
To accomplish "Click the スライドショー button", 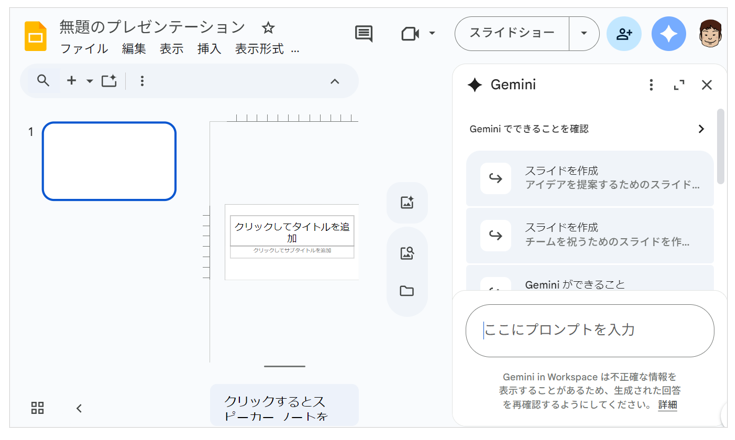I will coord(512,33).
